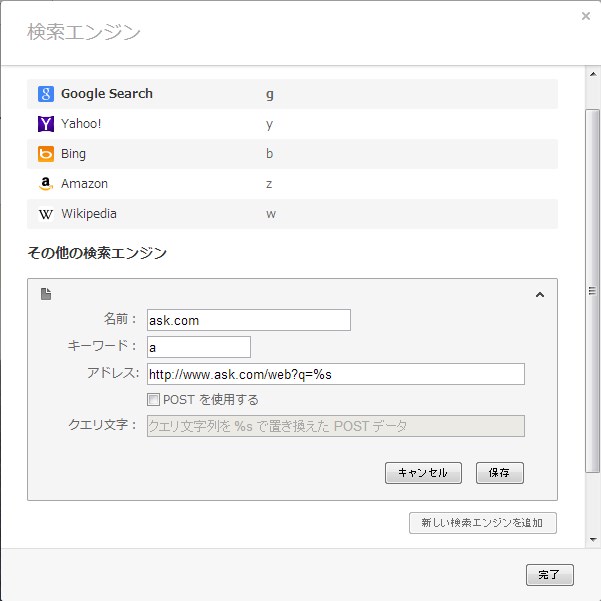The width and height of the screenshot is (601, 601).
Task: Click the disabled クエリ文字 POST data field
Action: [x=336, y=426]
